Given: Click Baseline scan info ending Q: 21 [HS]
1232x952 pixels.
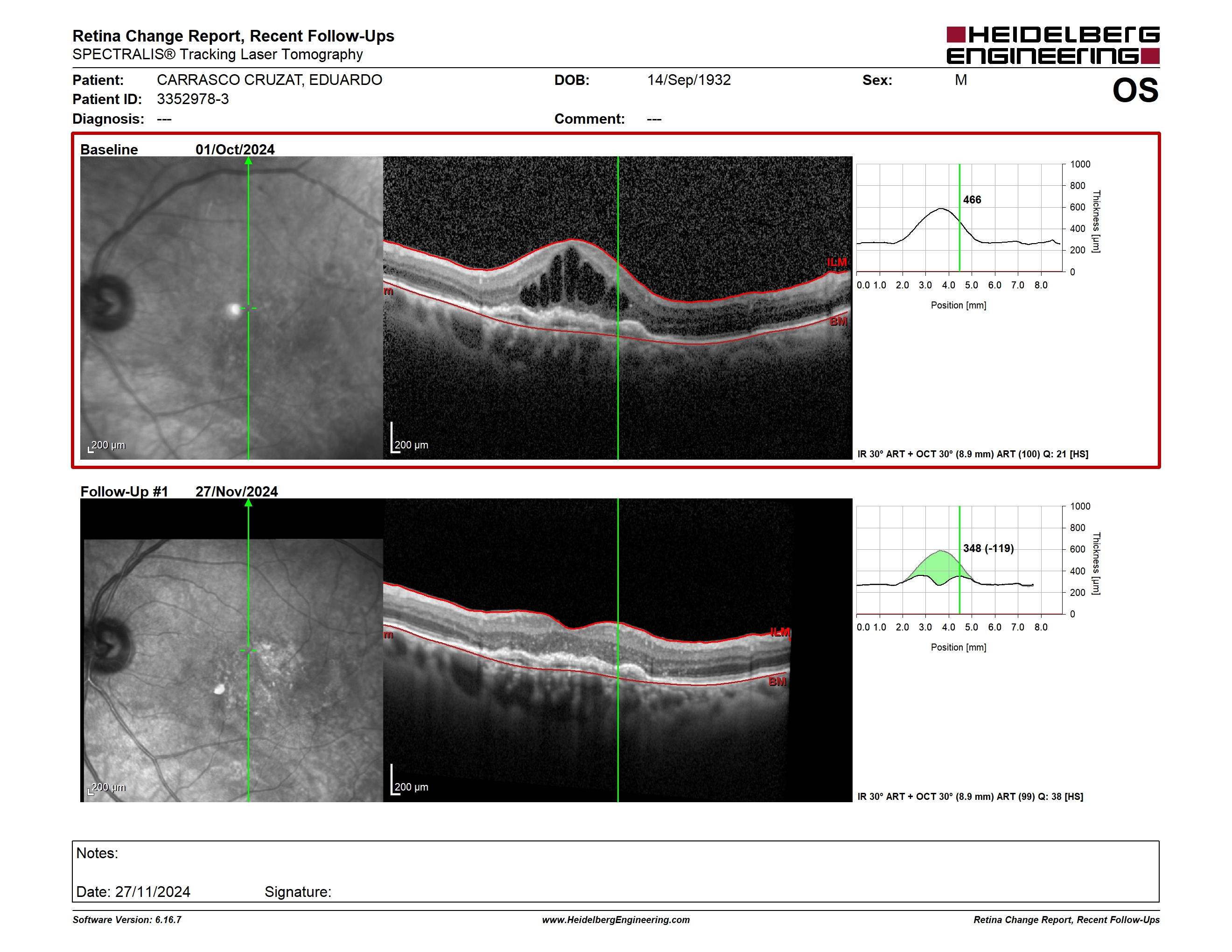Looking at the screenshot, I should [973, 454].
